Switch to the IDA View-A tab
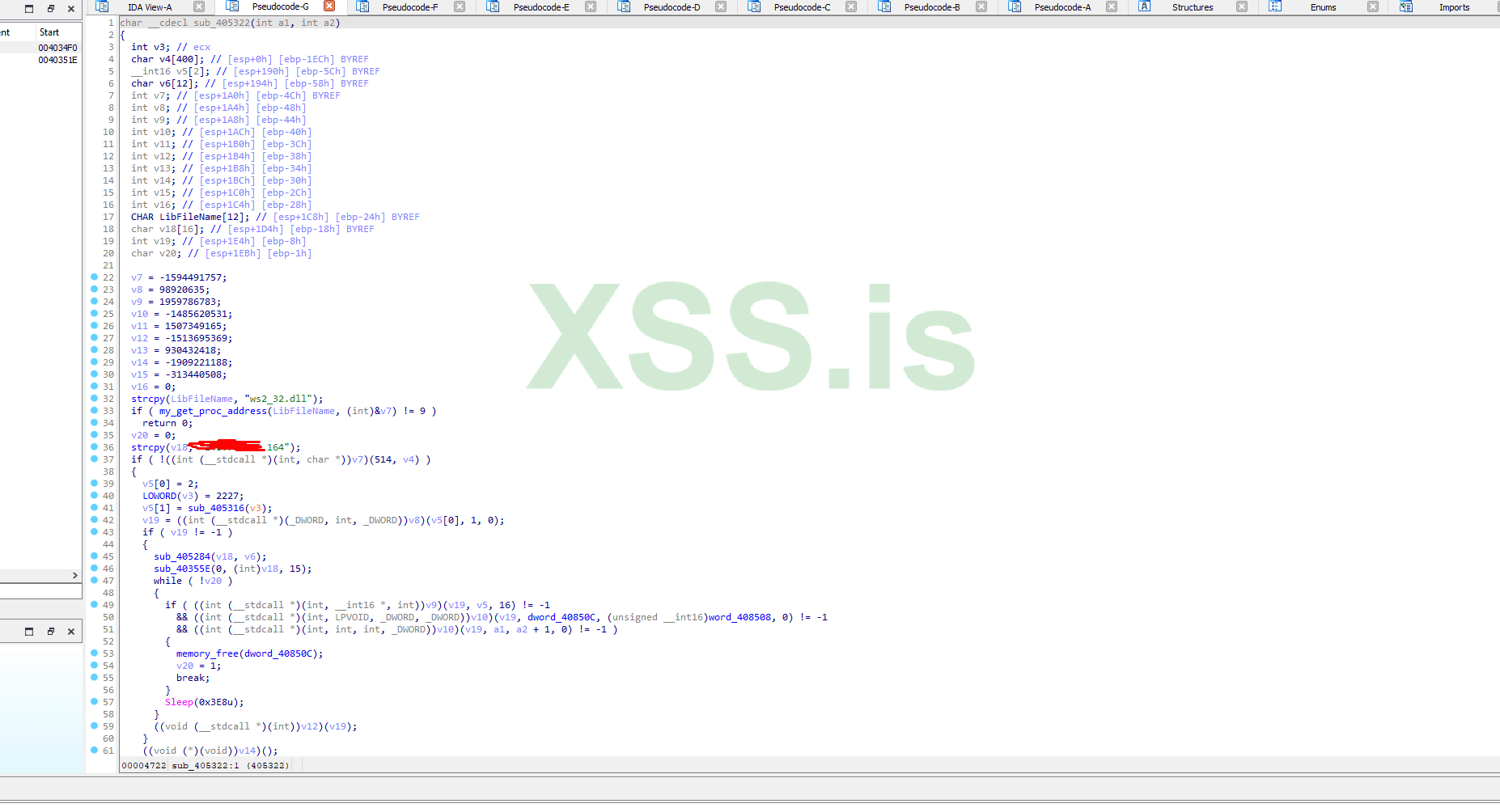1500x812 pixels. tap(150, 7)
